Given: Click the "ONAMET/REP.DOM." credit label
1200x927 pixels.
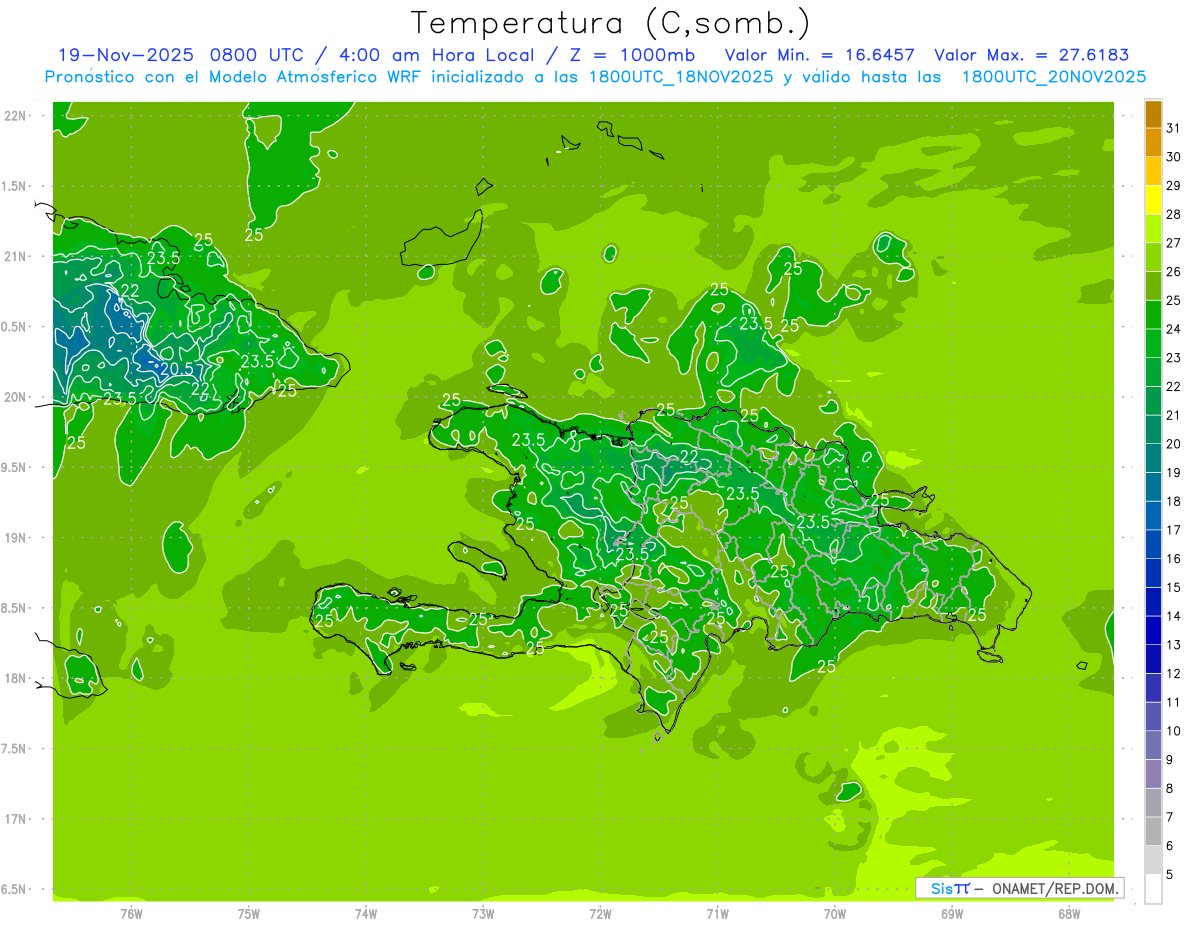Looking at the screenshot, I should pyautogui.click(x=1055, y=888).
